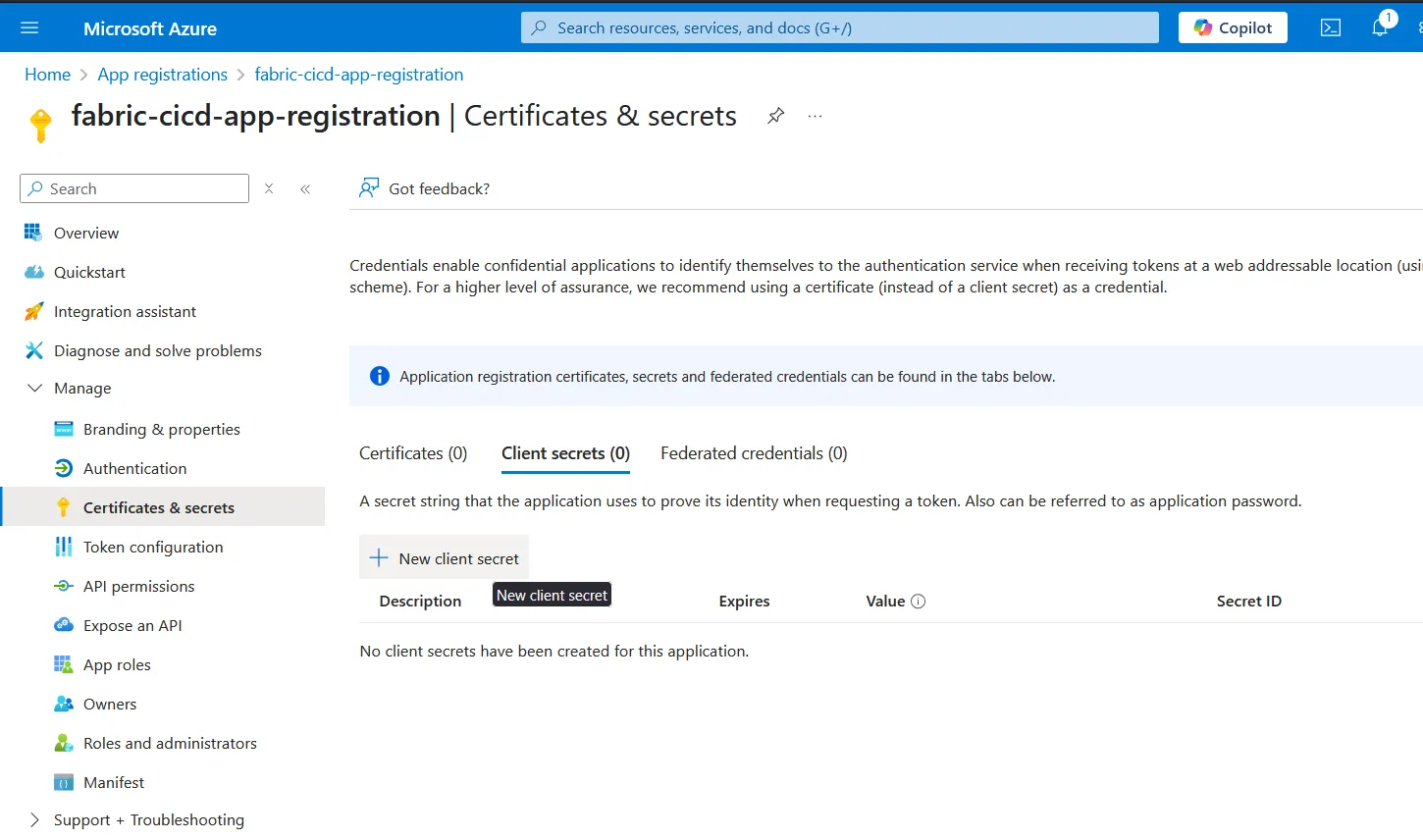The height and width of the screenshot is (840, 1423).
Task: Open the notifications bell
Action: coord(1380,27)
